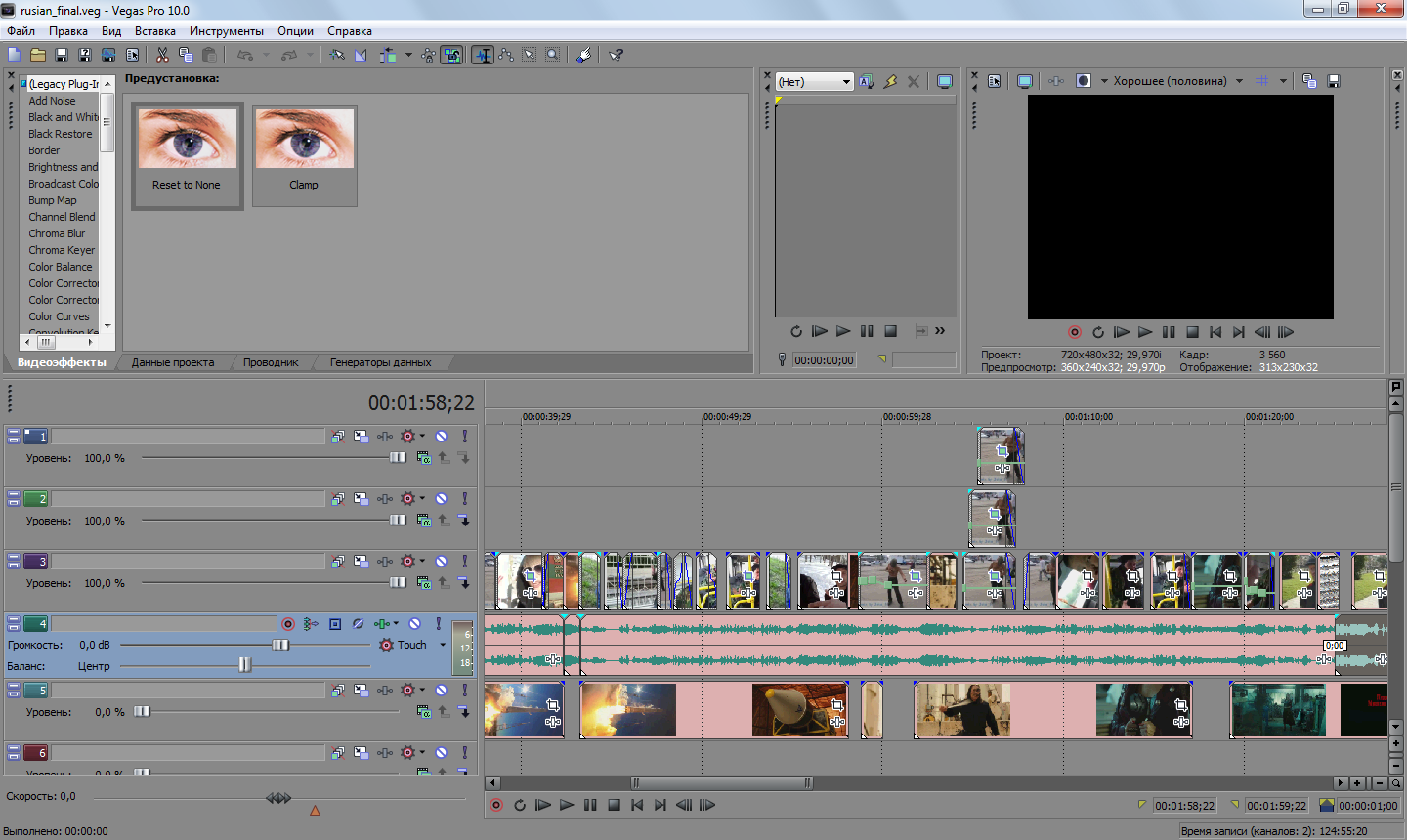Screen dimensions: 1407x840
Task: Click the Save project floppy disk icon
Action: click(62, 55)
